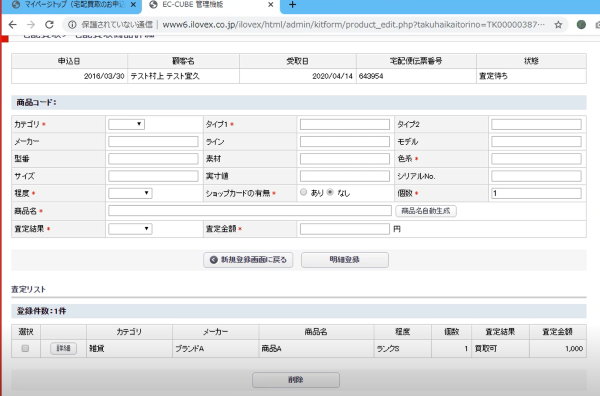
Task: Click the 削除 button
Action: pos(296,380)
